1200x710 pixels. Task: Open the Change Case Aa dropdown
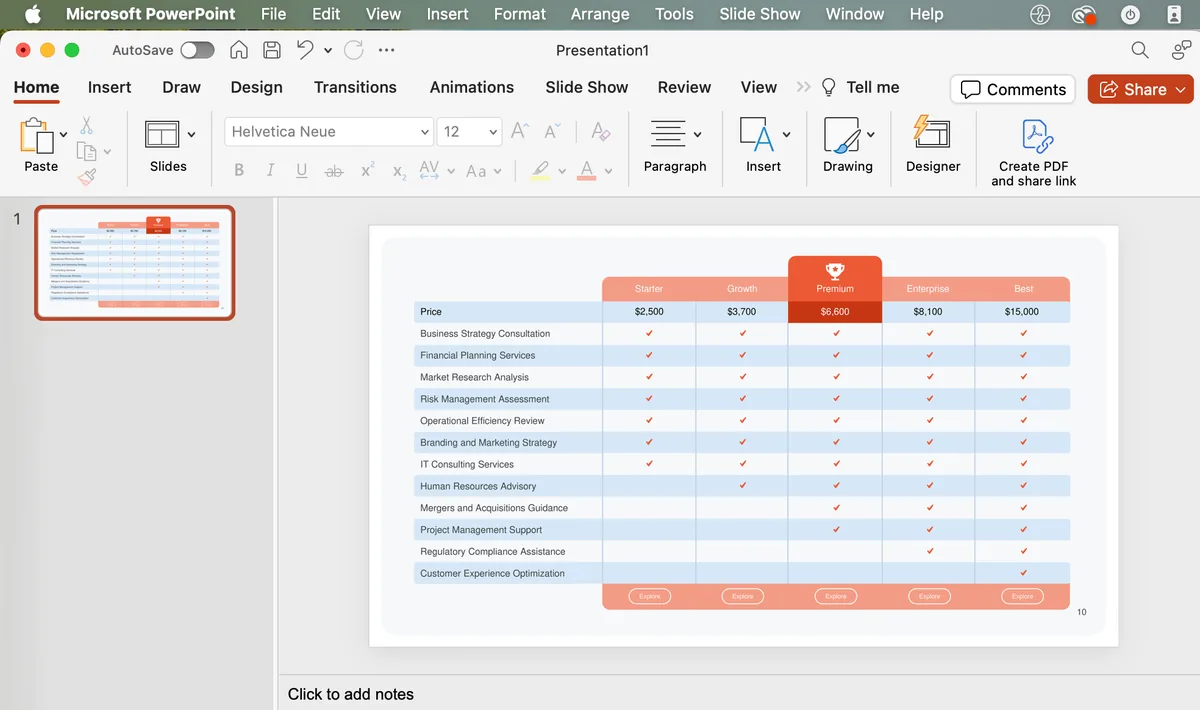[497, 171]
